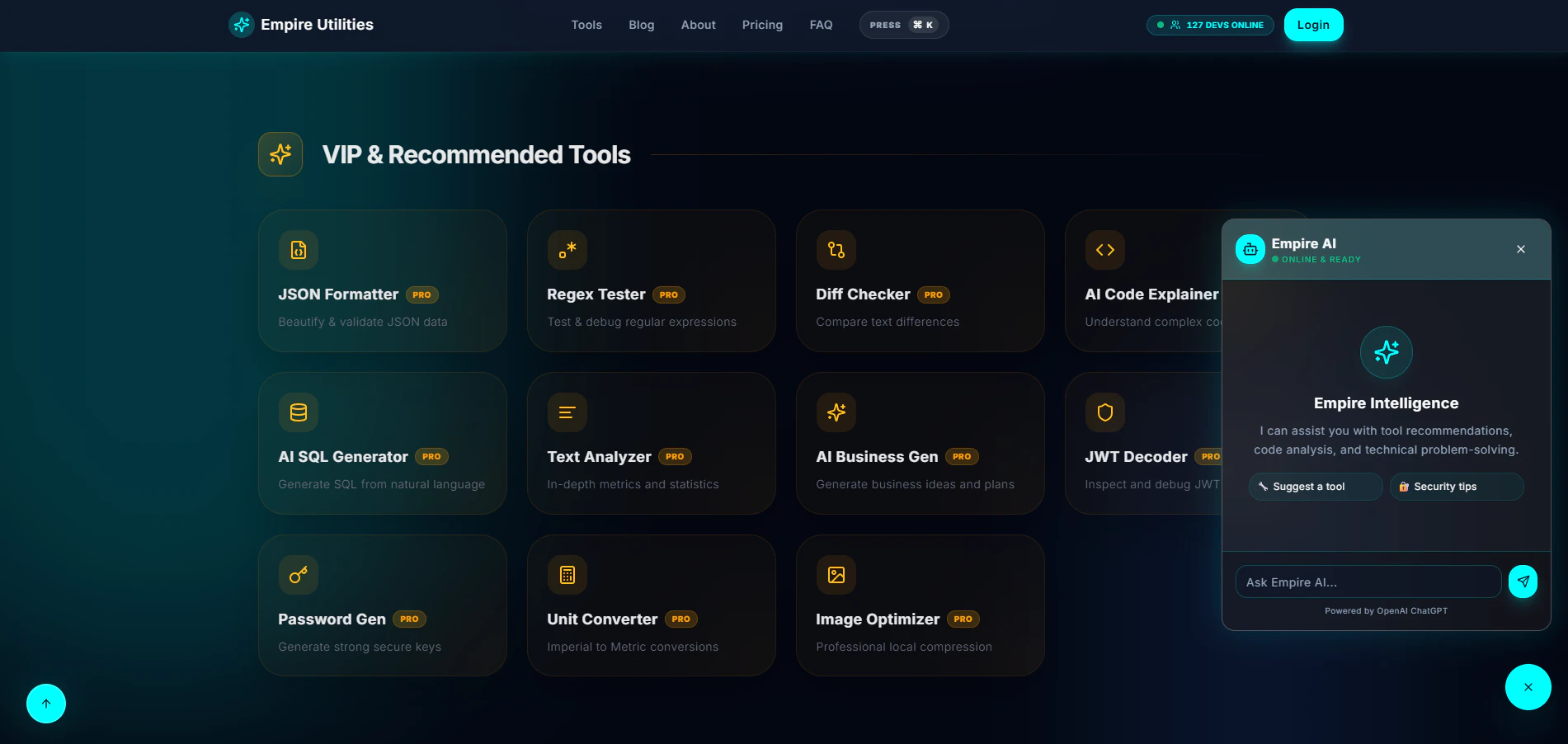Click the Diff Checker key icon
This screenshot has height=744, width=1568.
836,249
